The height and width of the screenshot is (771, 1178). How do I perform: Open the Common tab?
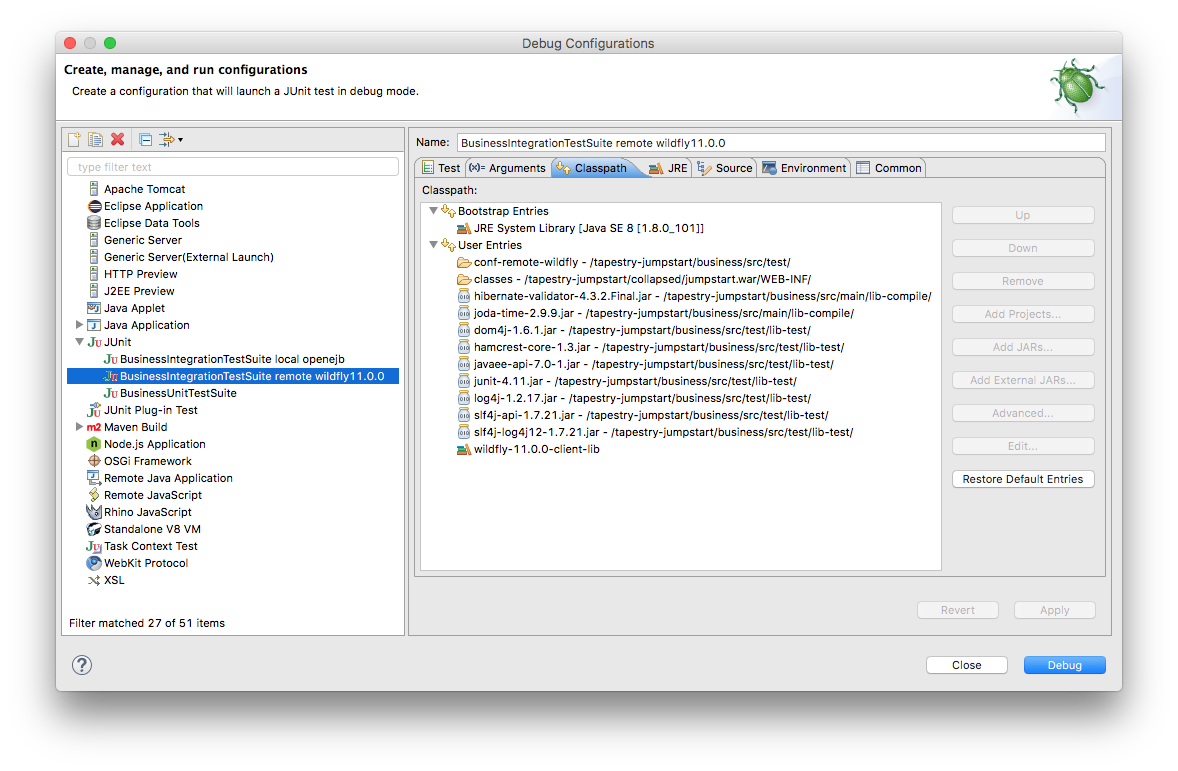pos(889,168)
